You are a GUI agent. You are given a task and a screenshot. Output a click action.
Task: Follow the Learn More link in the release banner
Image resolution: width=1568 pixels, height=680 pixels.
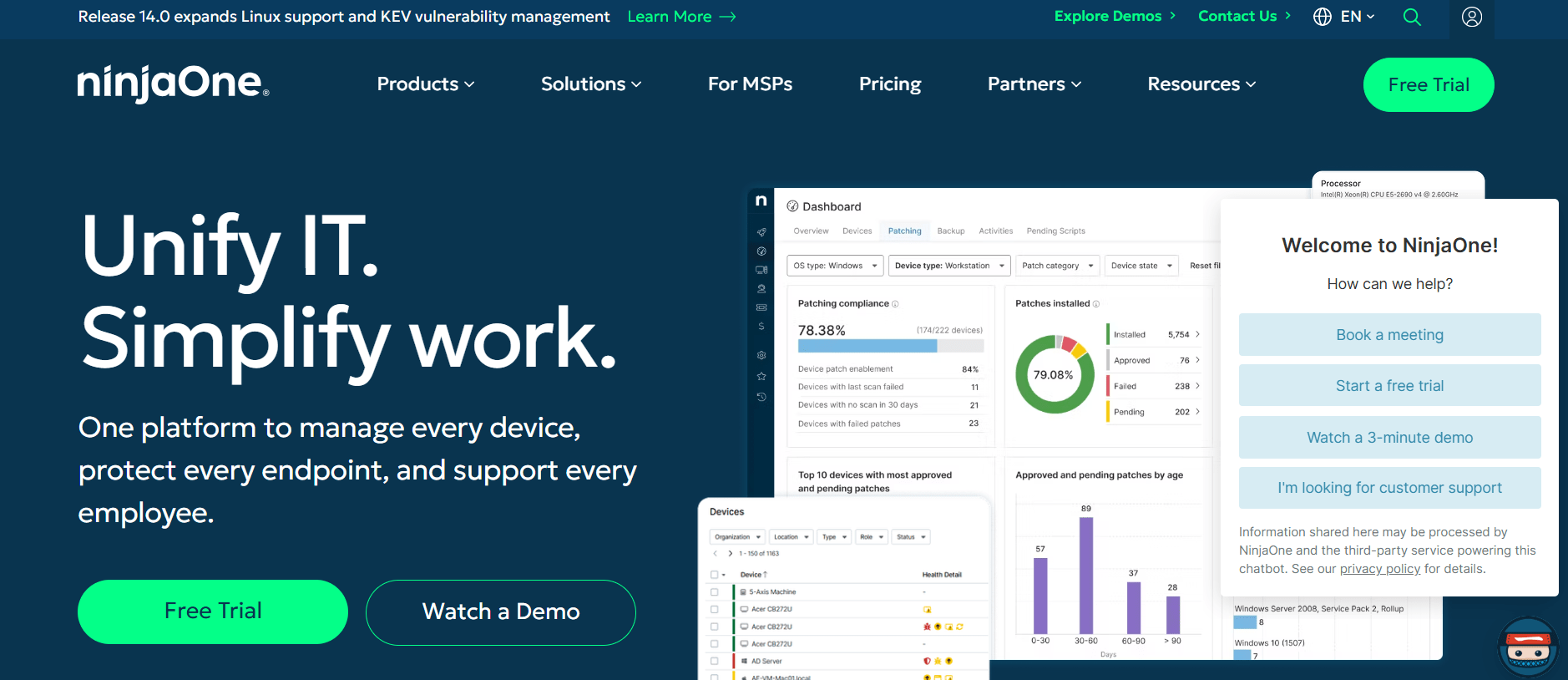click(681, 17)
